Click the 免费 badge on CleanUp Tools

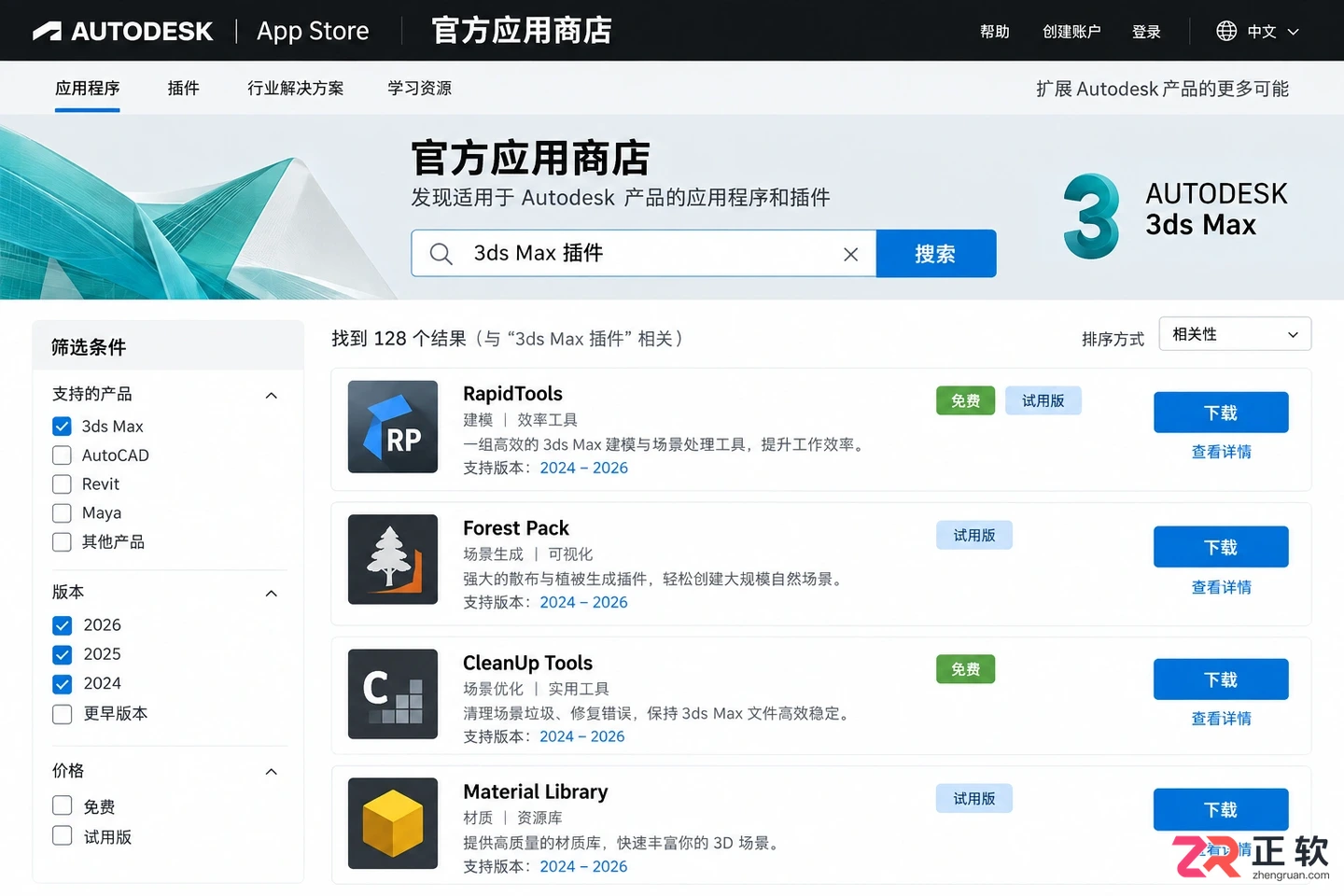click(966, 669)
